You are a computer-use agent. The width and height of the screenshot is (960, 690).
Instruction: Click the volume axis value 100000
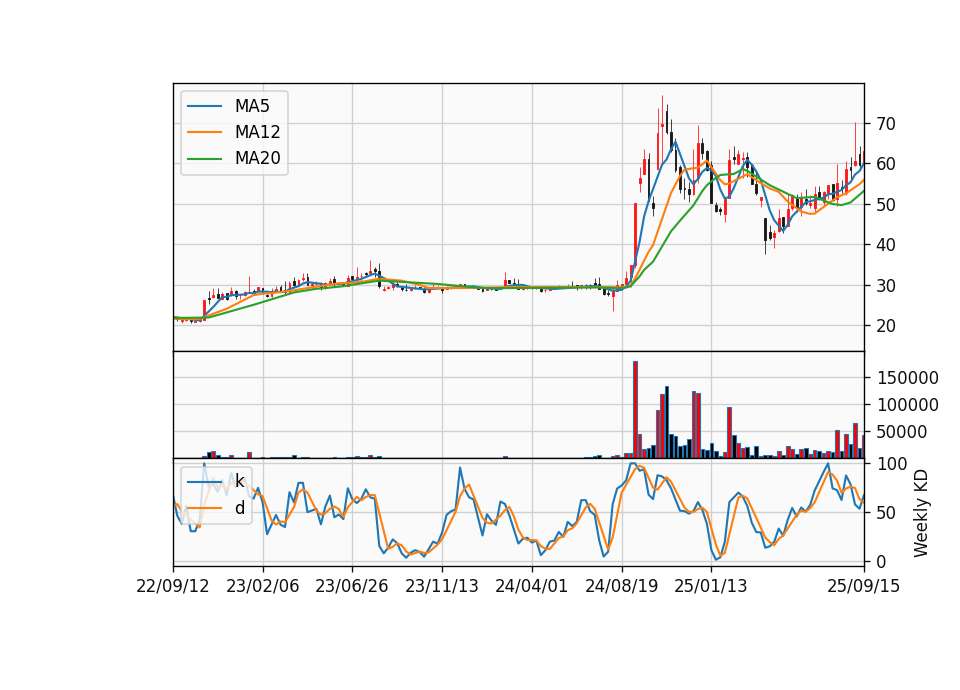pos(907,405)
